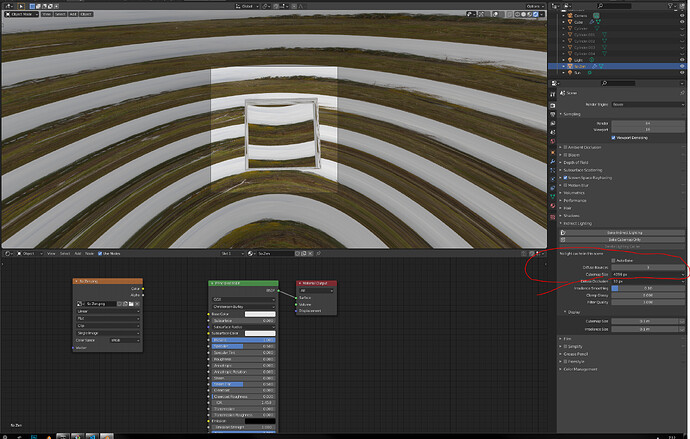Enable the Auto Bake checkbox
The height and width of the screenshot is (439, 690).
(x=613, y=260)
